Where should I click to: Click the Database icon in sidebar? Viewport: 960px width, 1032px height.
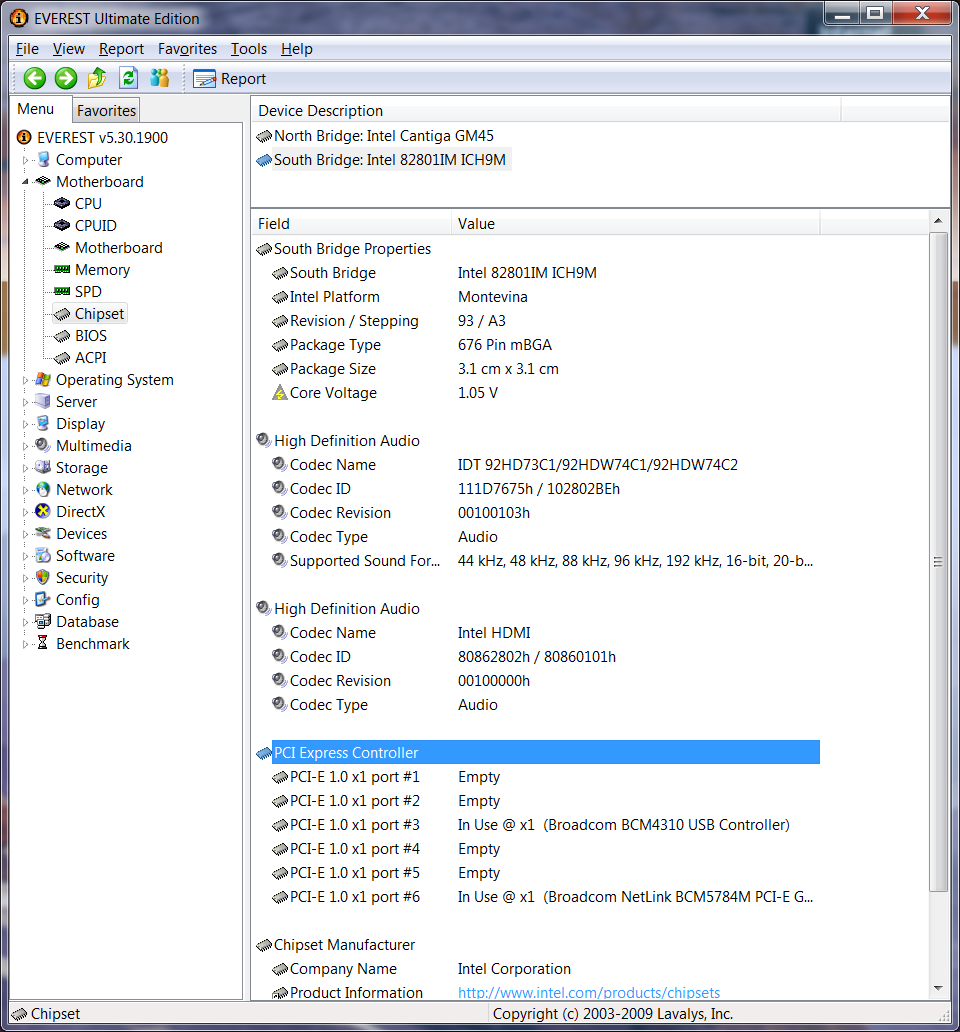(43, 621)
